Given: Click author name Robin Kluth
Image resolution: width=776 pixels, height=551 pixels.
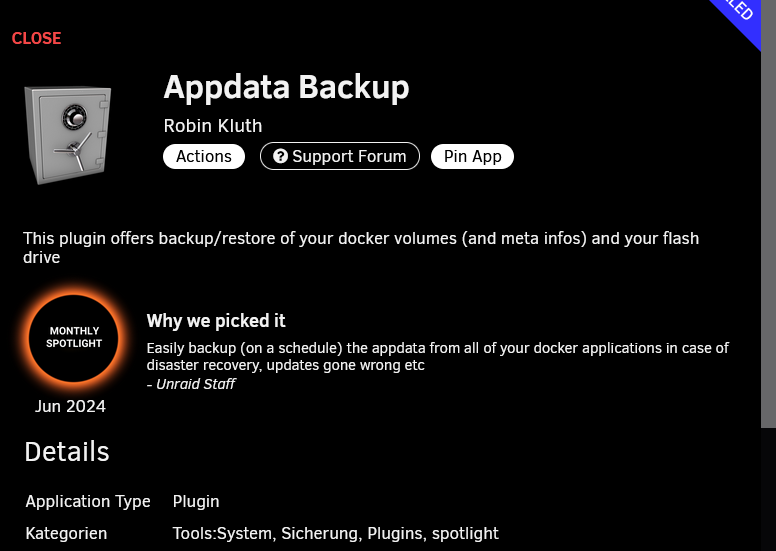Looking at the screenshot, I should click(213, 126).
